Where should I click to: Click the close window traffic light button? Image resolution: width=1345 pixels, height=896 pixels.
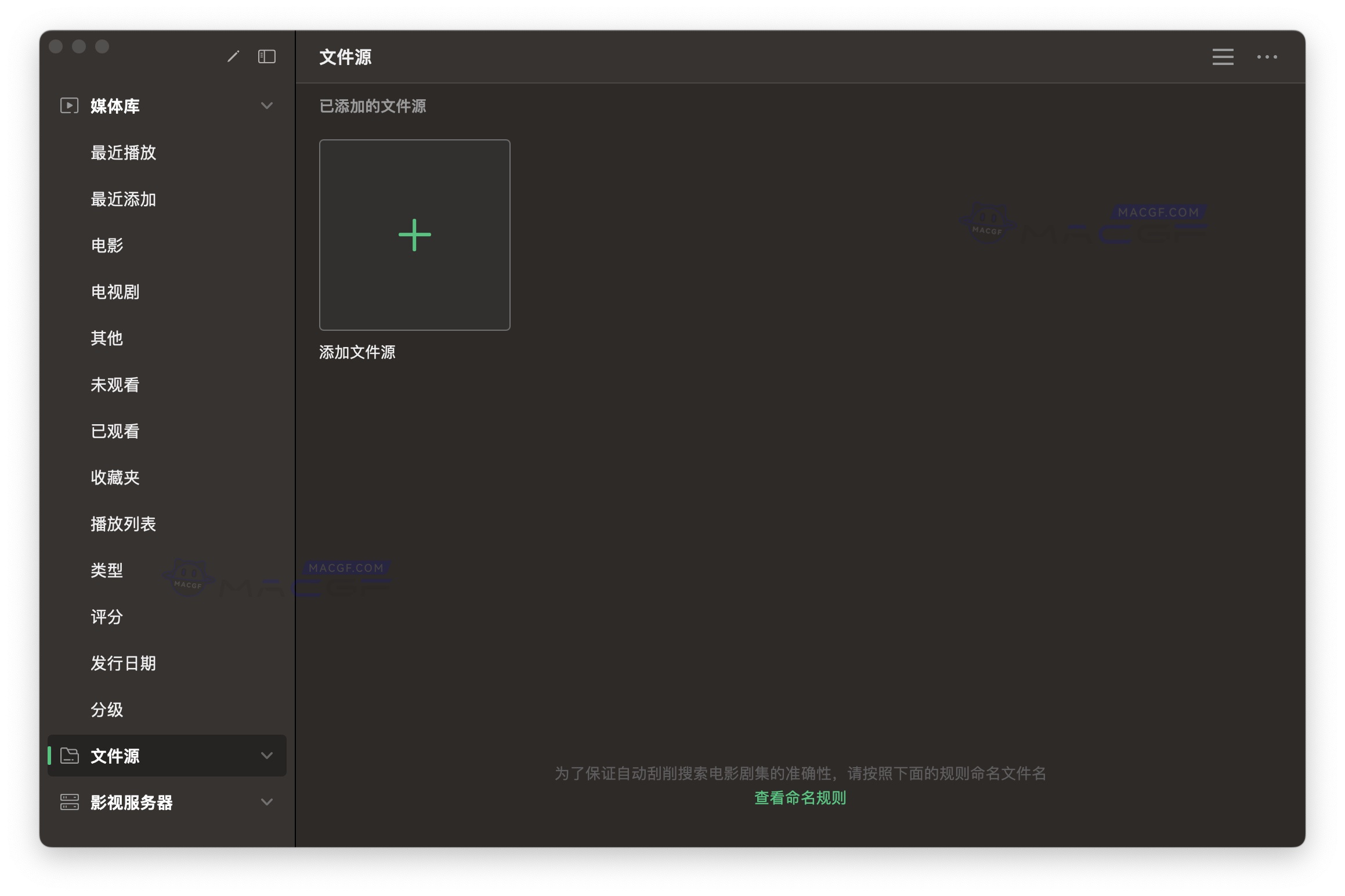(56, 46)
